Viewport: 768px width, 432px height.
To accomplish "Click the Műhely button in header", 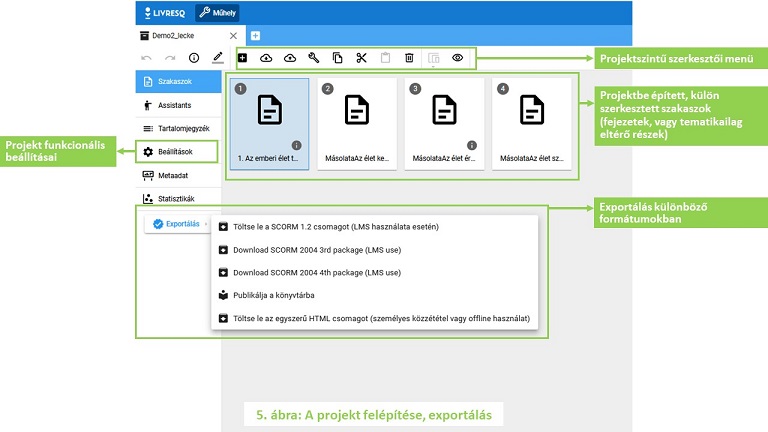I will (x=217, y=13).
